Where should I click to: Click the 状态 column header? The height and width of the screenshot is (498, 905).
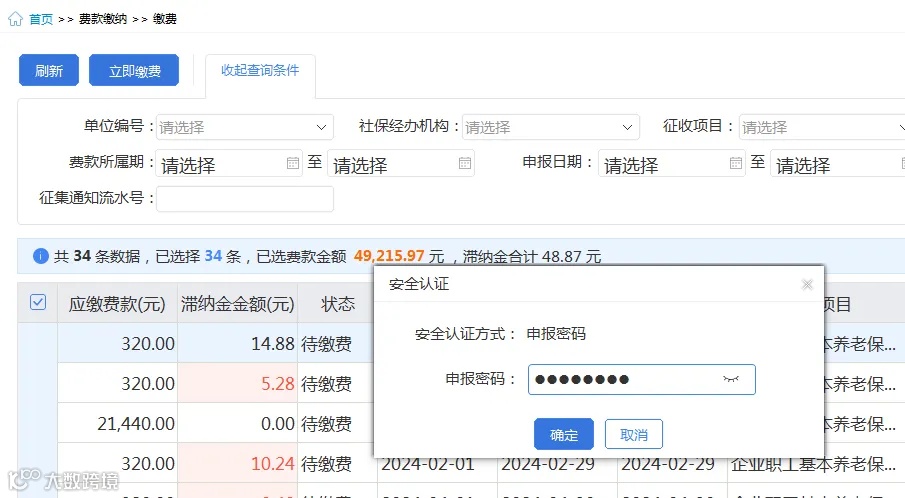[x=338, y=304]
